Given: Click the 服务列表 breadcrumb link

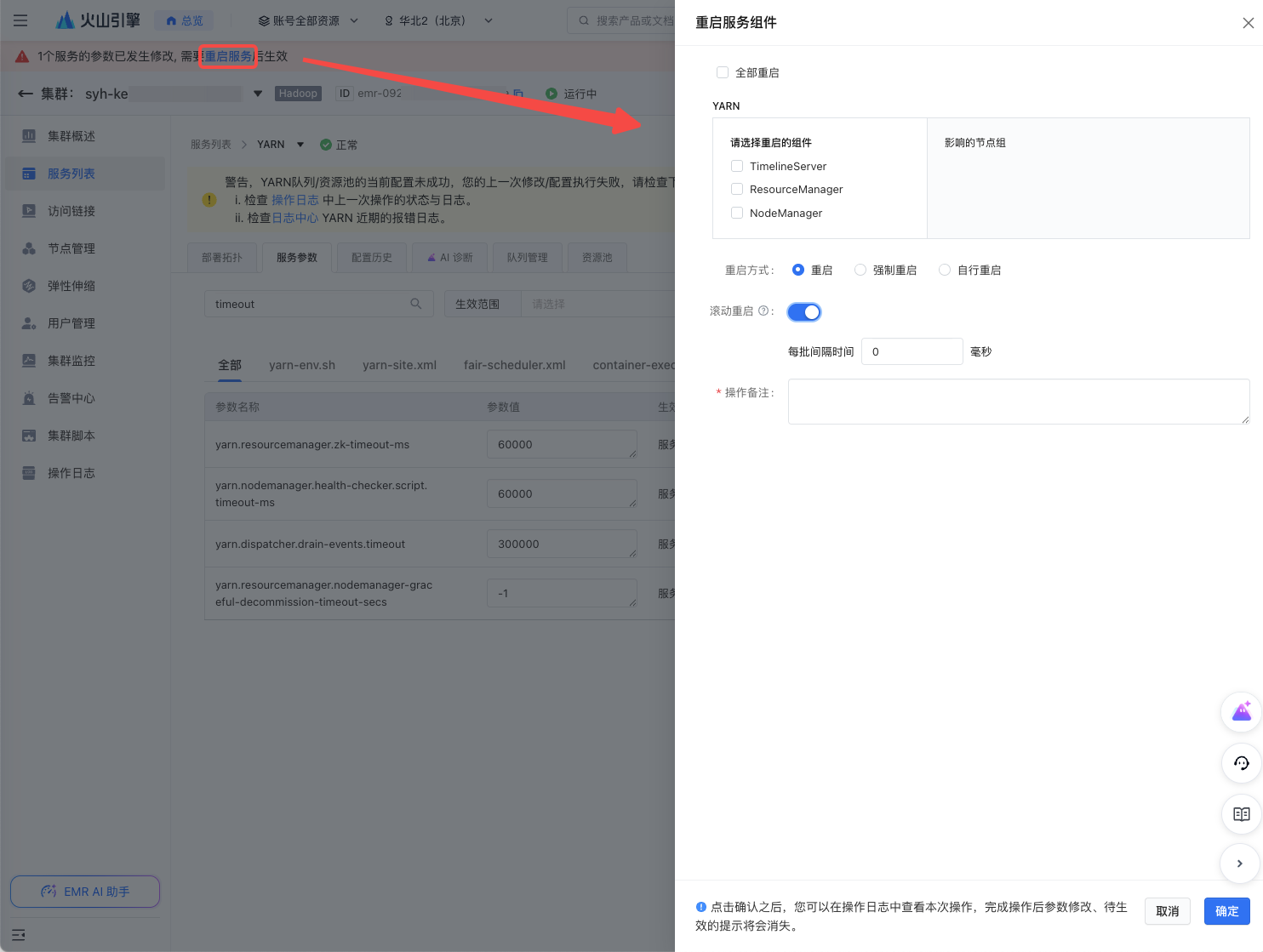Looking at the screenshot, I should pyautogui.click(x=211, y=145).
